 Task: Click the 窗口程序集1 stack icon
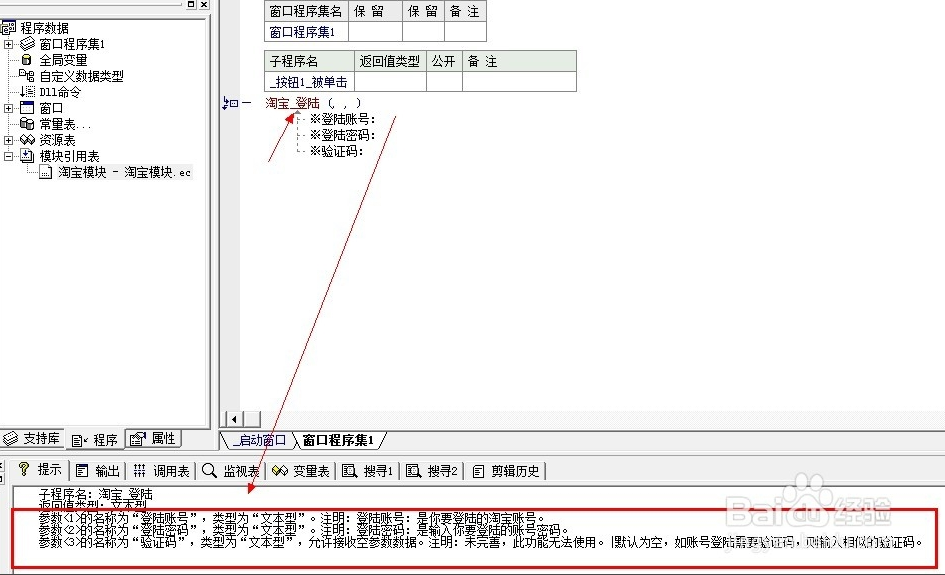[x=27, y=43]
